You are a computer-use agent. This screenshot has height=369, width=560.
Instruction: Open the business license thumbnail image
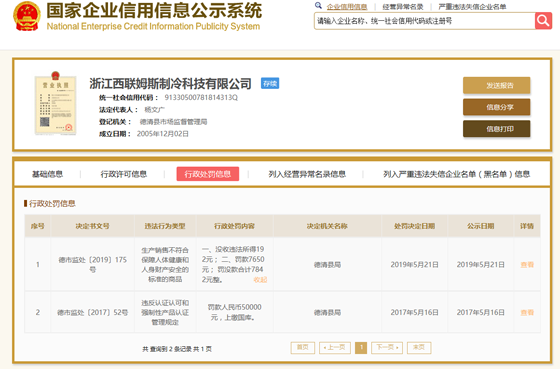pyautogui.click(x=55, y=103)
